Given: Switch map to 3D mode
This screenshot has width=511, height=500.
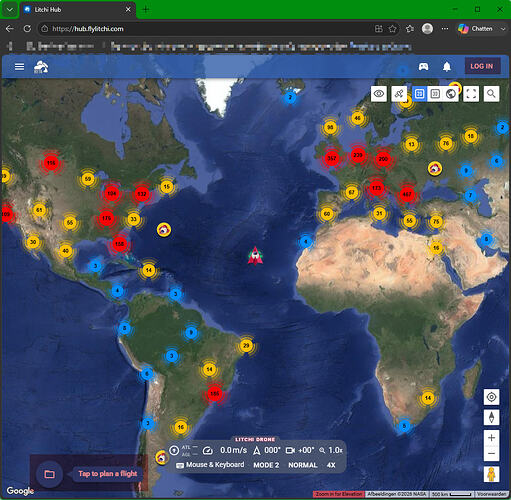Looking at the screenshot, I should 435,94.
